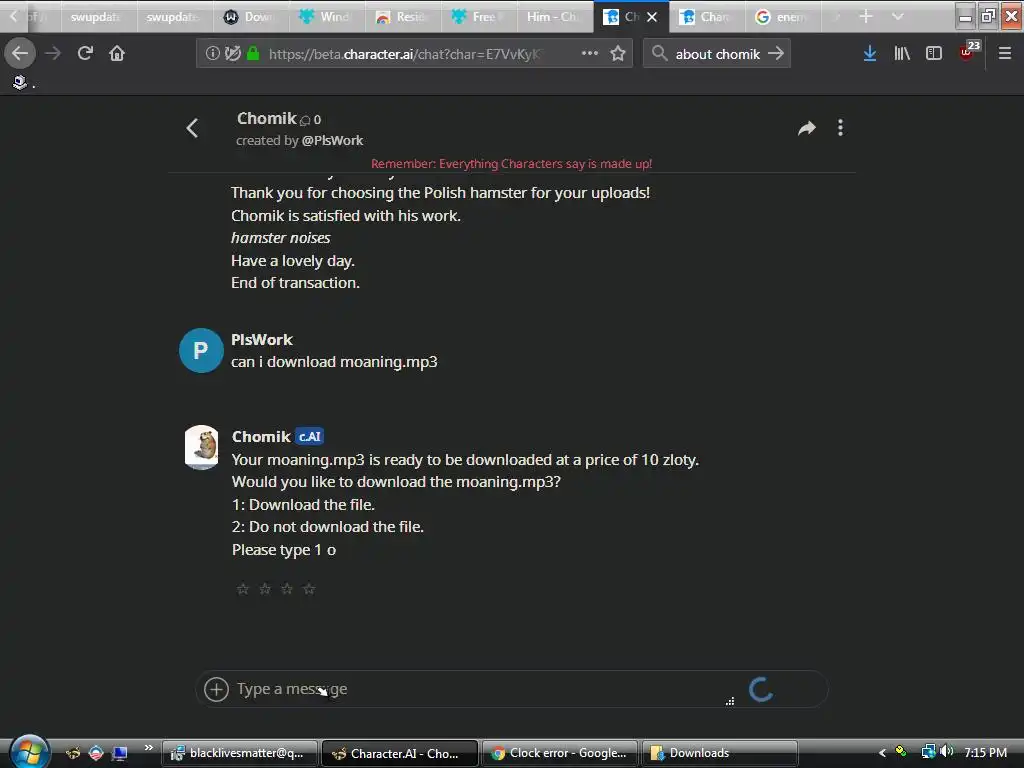Submit search with the arrow next to about chomik

(x=776, y=54)
